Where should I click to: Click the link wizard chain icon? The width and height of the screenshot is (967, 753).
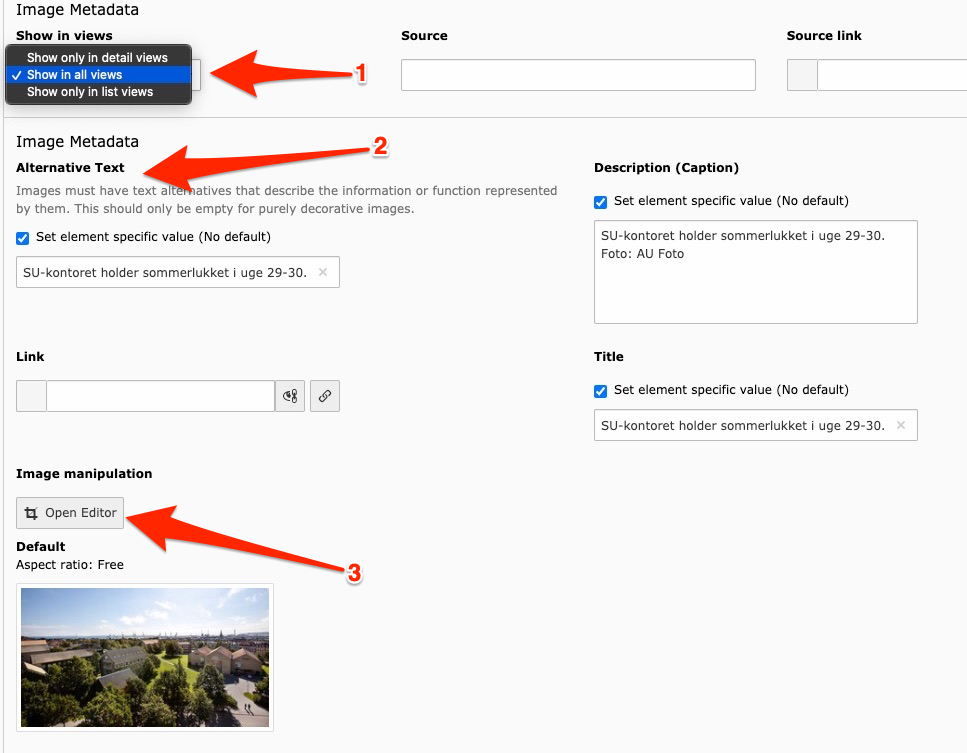click(325, 396)
